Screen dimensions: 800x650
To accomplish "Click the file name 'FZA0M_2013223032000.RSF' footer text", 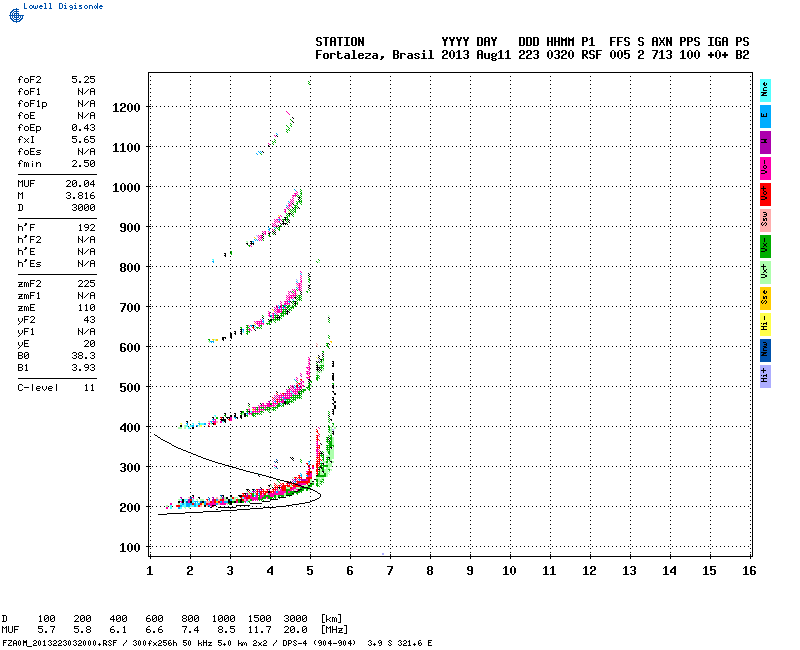I will click(x=60, y=643).
